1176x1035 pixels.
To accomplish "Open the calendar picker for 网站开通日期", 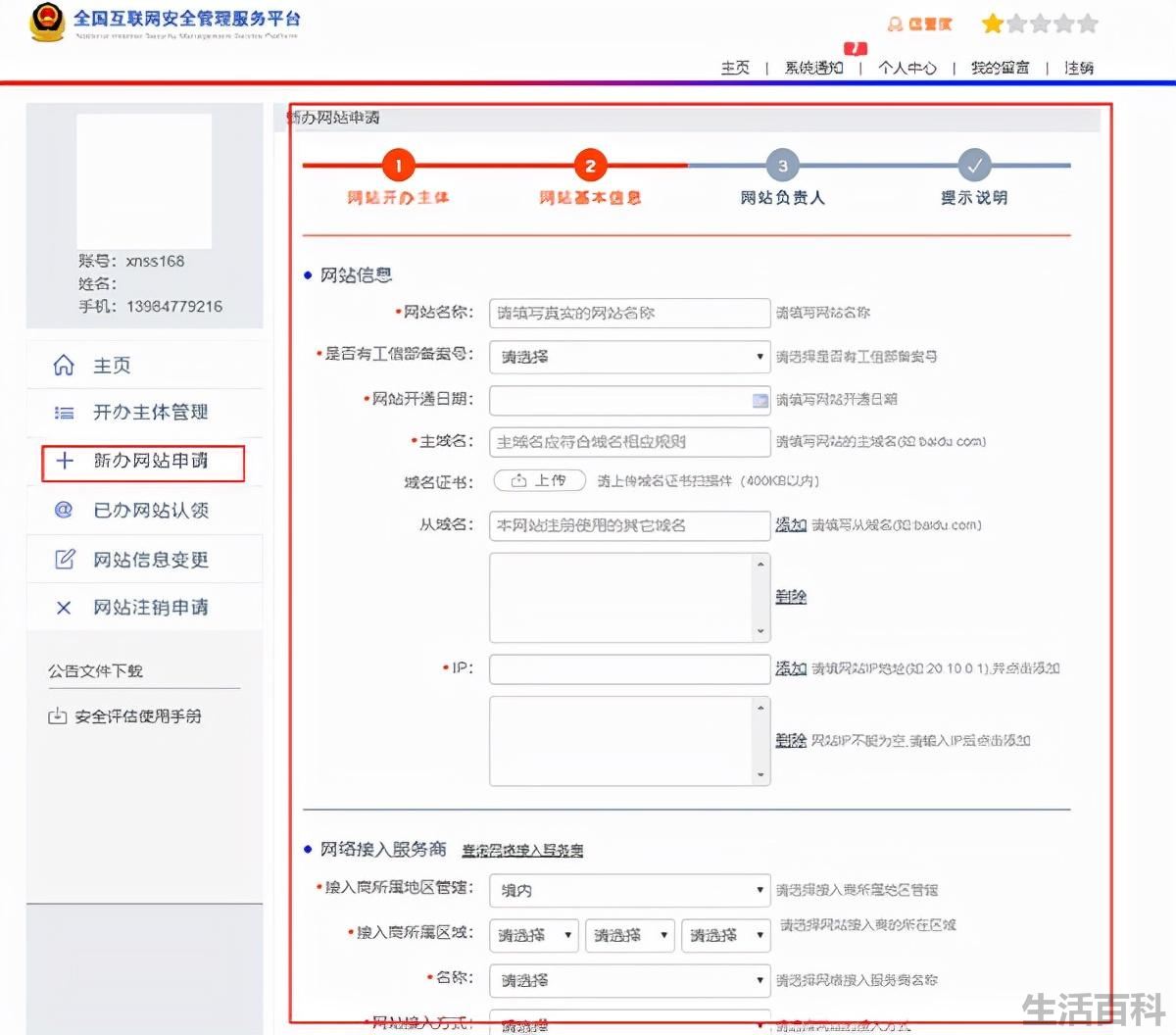I will [759, 400].
